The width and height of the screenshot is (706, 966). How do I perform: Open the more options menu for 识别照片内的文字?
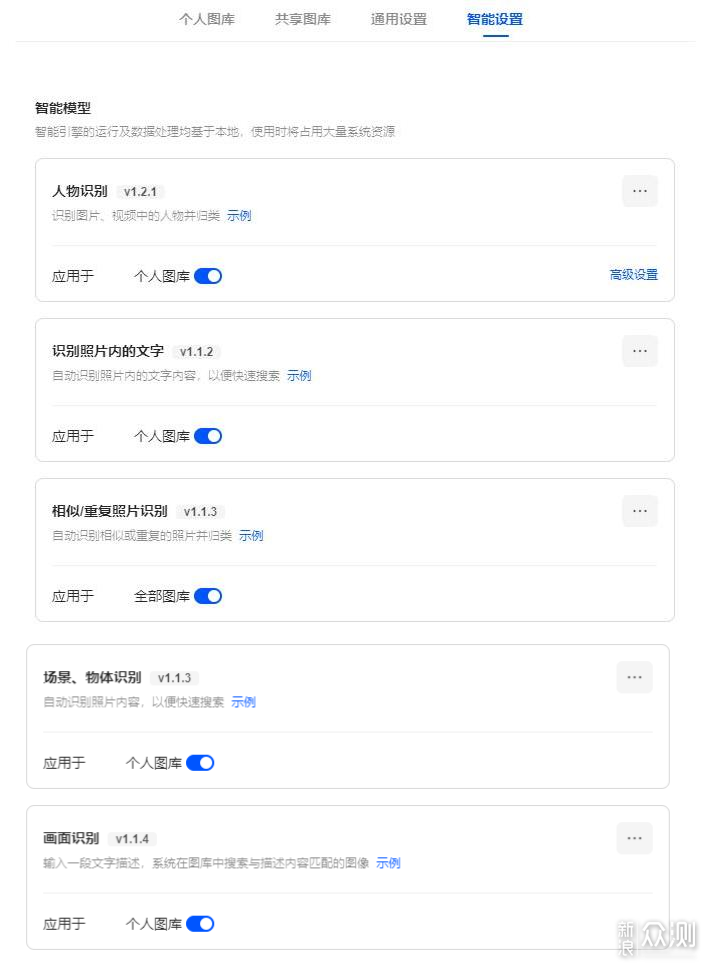tap(639, 351)
